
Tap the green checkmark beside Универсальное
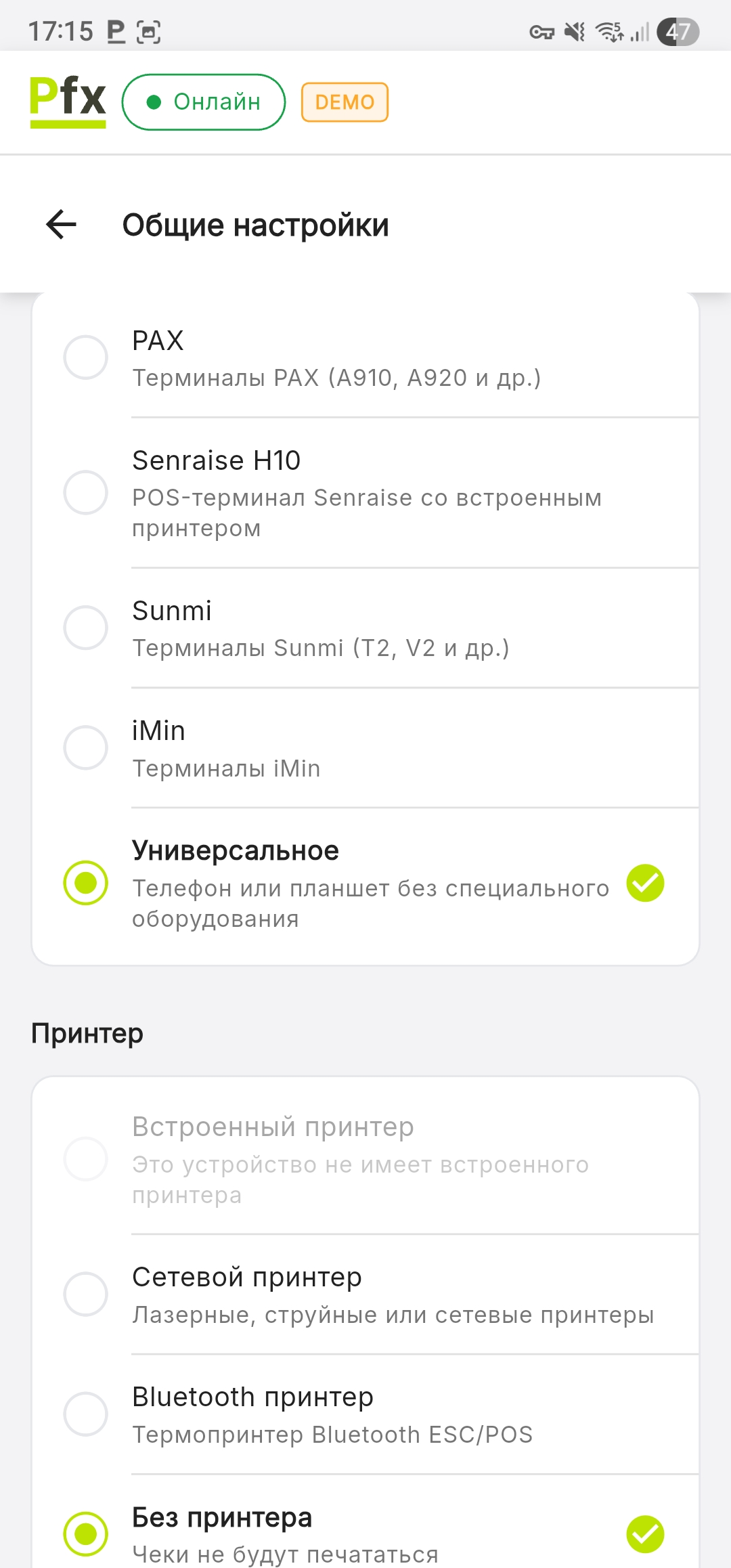[645, 884]
